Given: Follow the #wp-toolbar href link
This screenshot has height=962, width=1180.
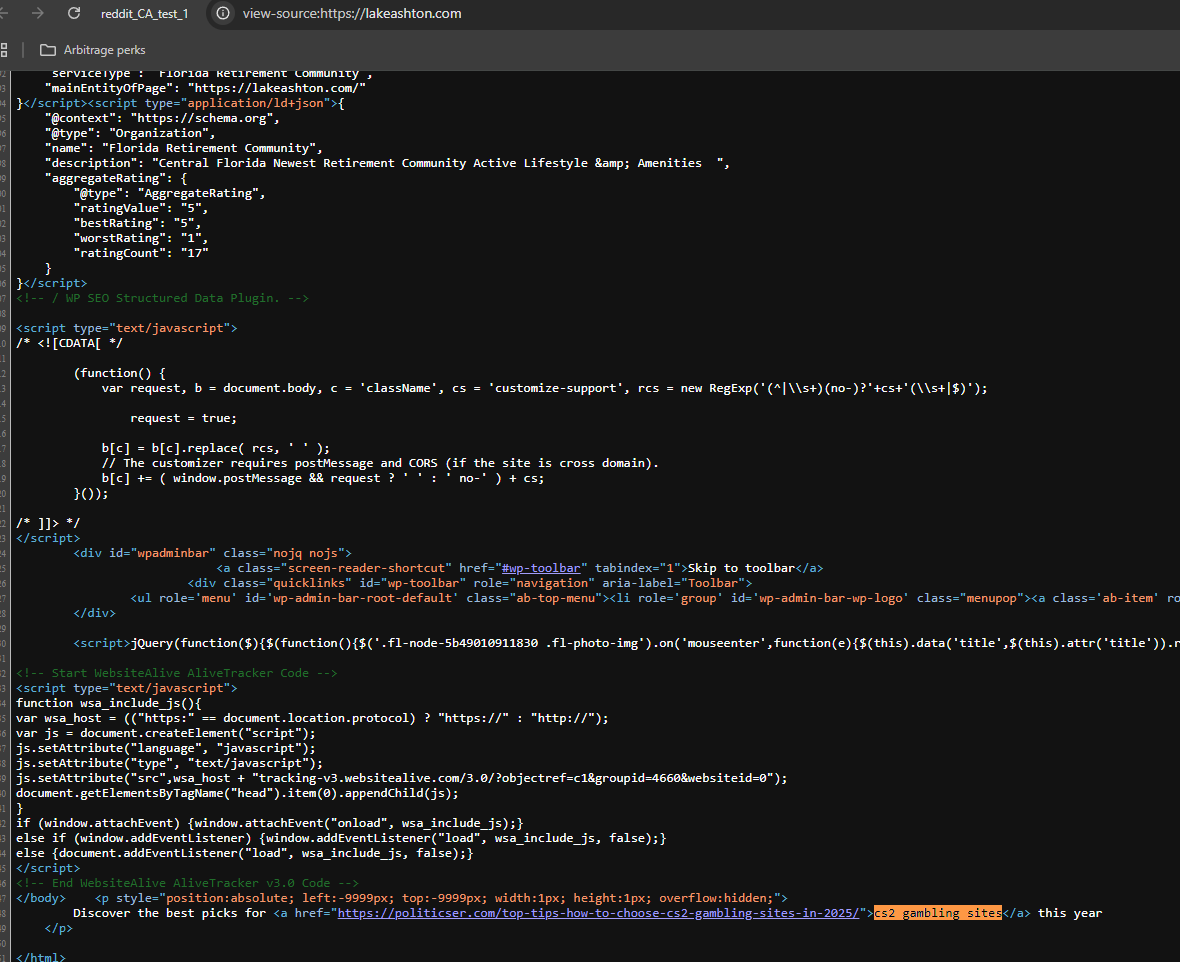Looking at the screenshot, I should 544,568.
